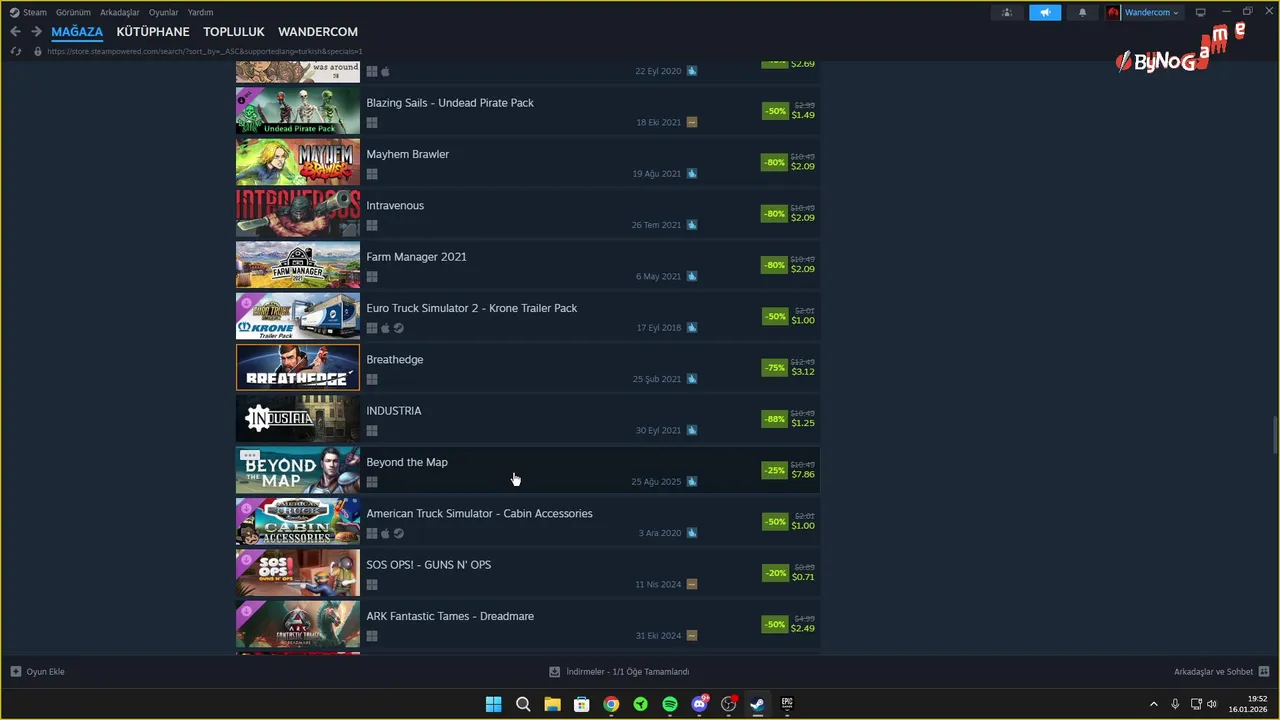1280x720 pixels.
Task: Click the Breathedge game thumbnail
Action: click(x=298, y=367)
